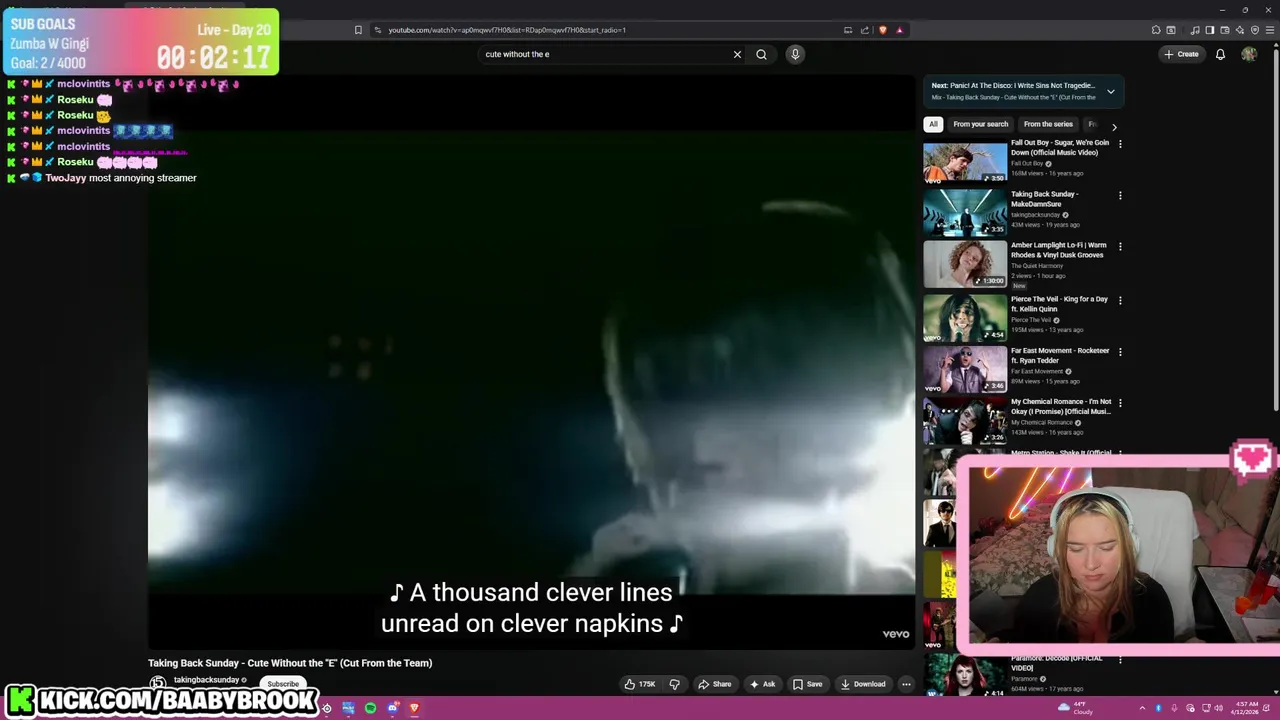Run search with magnifying glass icon

pos(761,54)
